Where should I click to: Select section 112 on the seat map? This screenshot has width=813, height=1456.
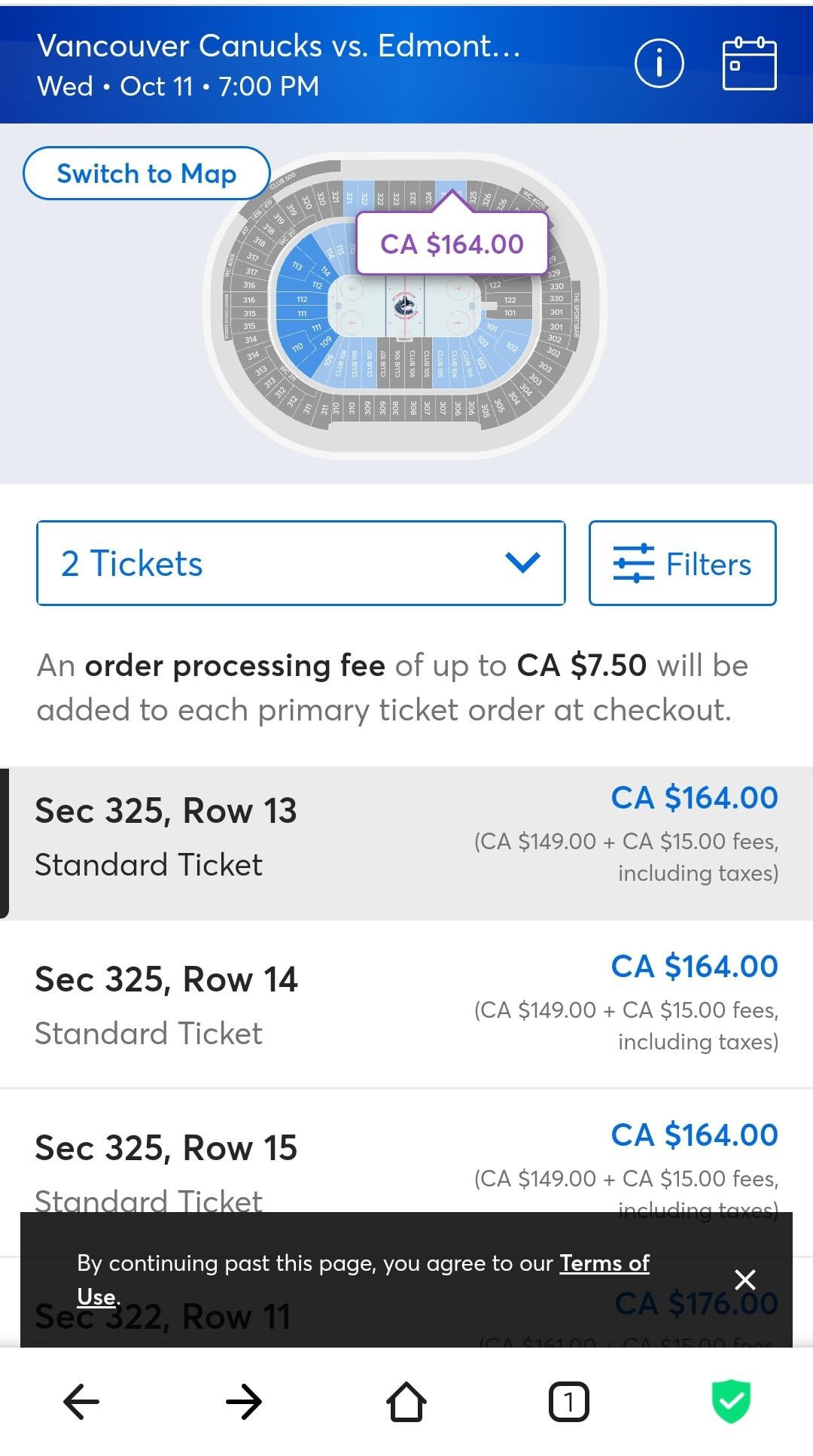302,299
